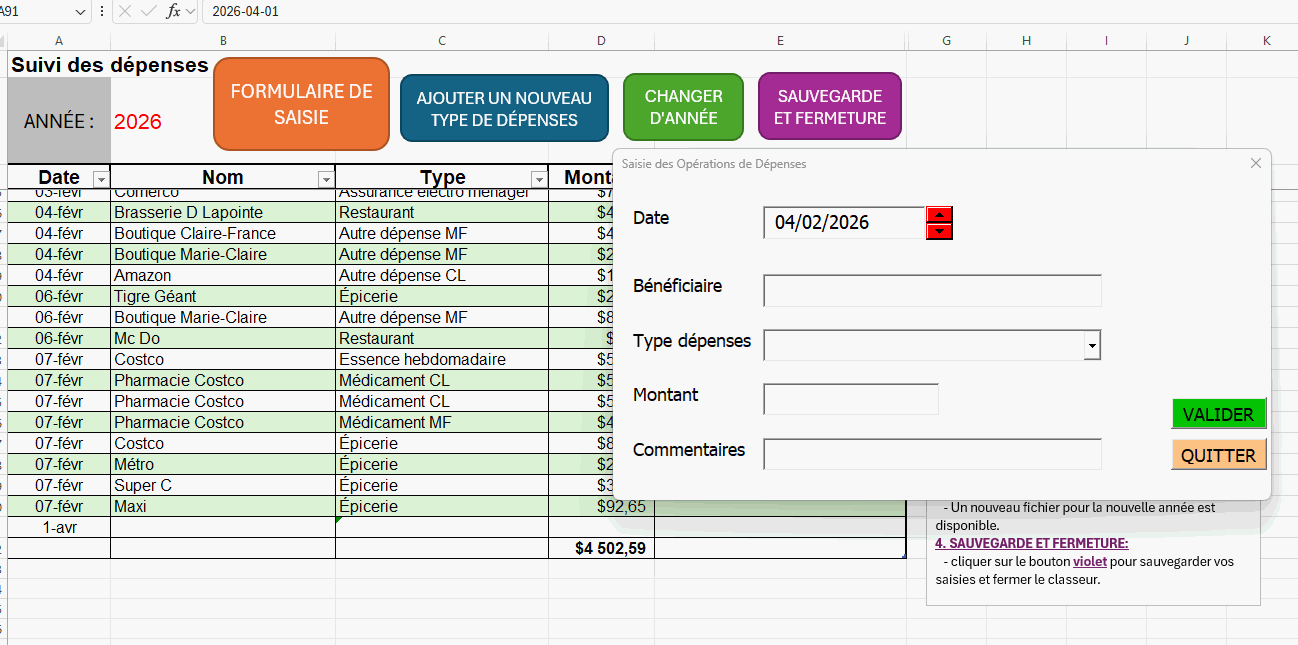Click the green CHANGER D'ANNÉE button
This screenshot has height=645, width=1298.
tap(683, 107)
